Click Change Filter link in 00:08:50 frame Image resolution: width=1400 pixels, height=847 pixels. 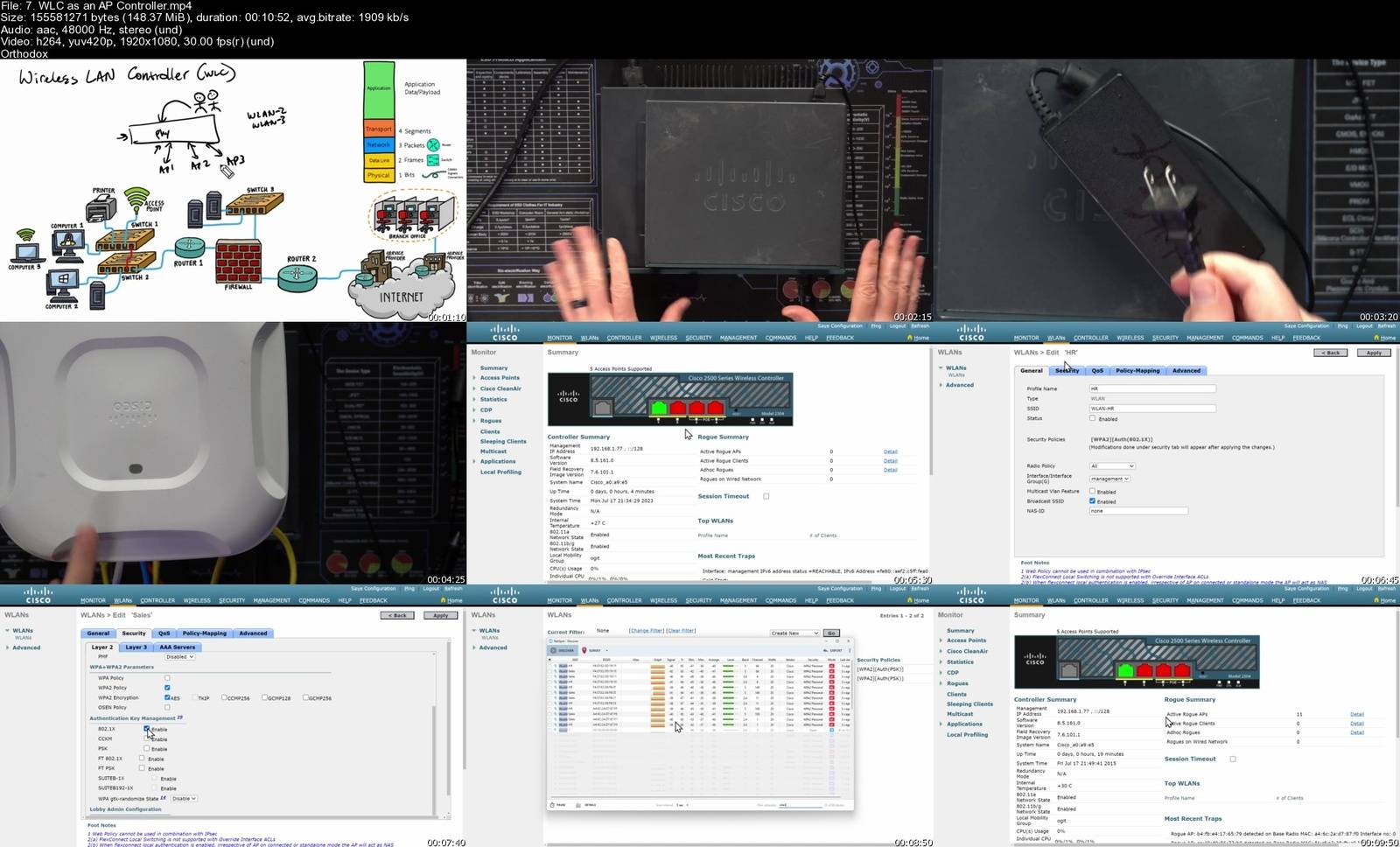pos(646,630)
